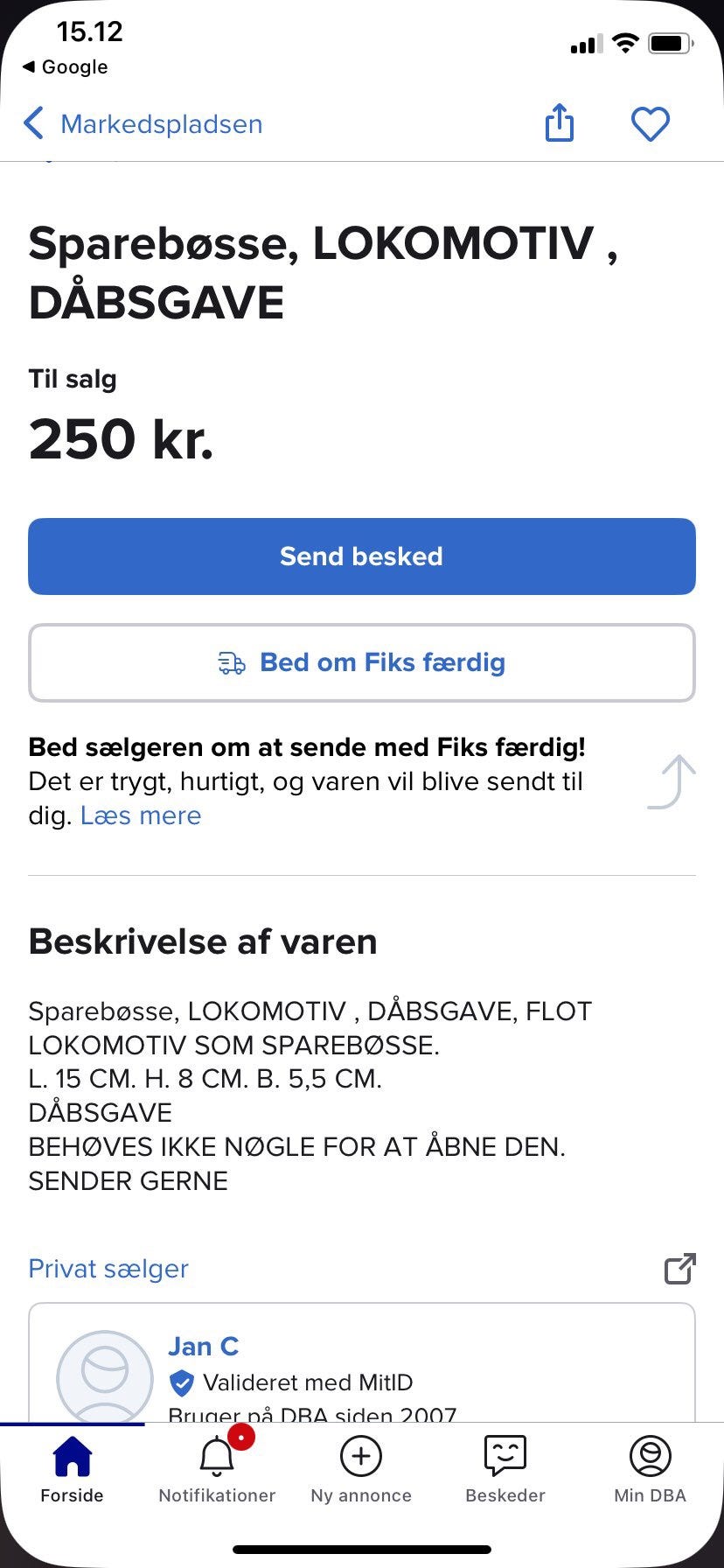Tap the curved arrow beside Fiks færdig info

[672, 781]
